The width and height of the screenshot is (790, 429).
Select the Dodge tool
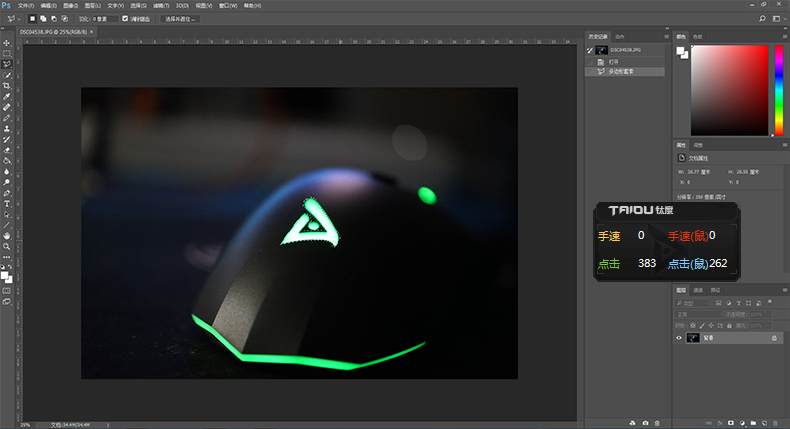point(7,182)
